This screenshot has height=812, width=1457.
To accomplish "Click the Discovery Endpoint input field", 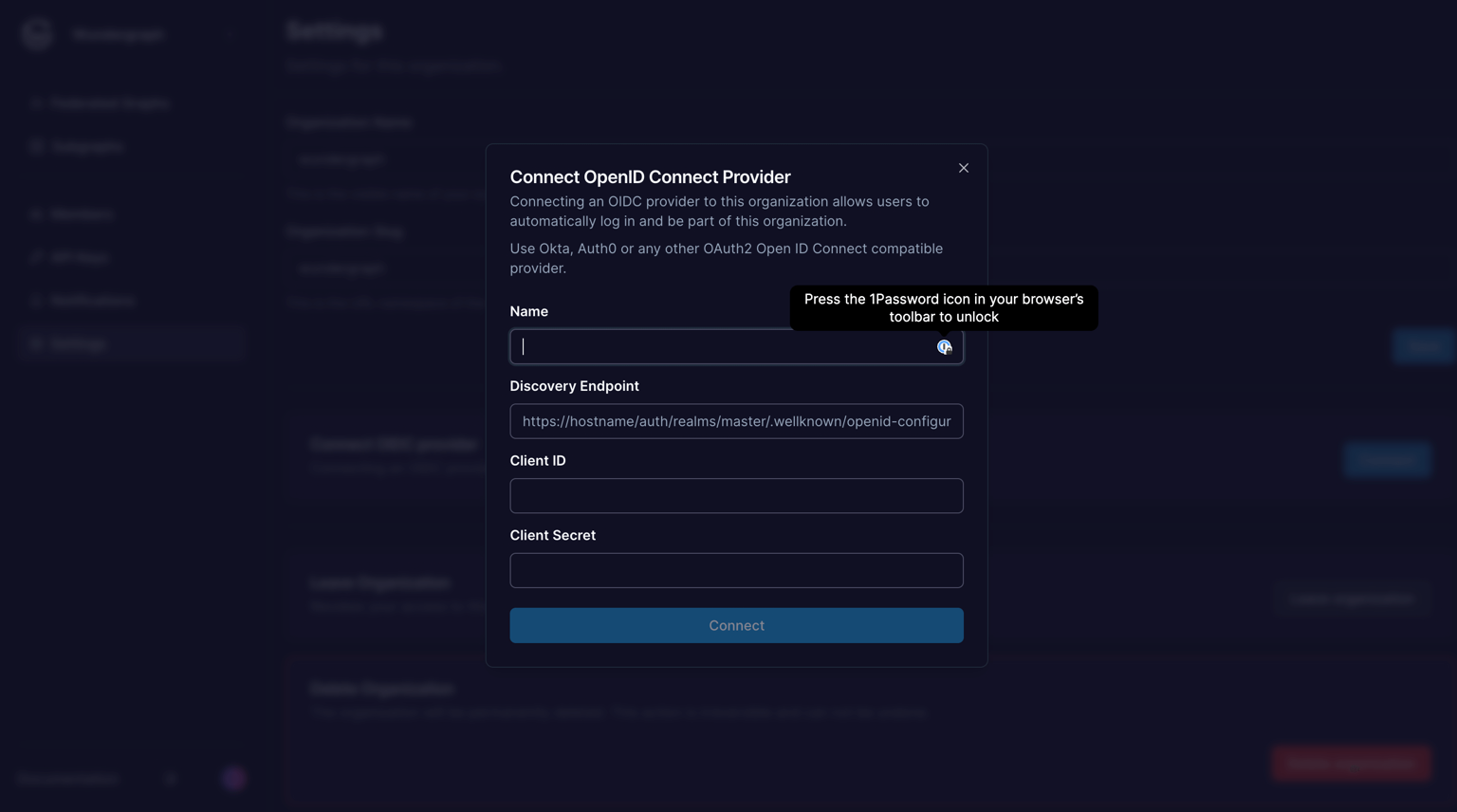I will point(736,420).
